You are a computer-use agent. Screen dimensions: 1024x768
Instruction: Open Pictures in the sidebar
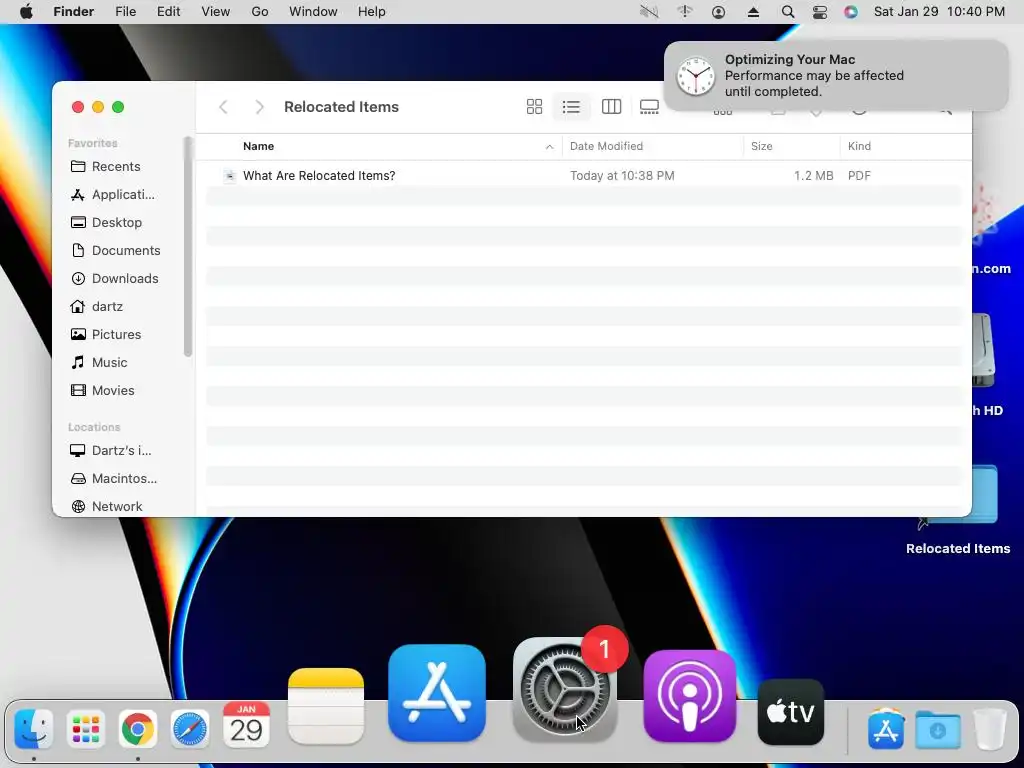click(x=105, y=335)
